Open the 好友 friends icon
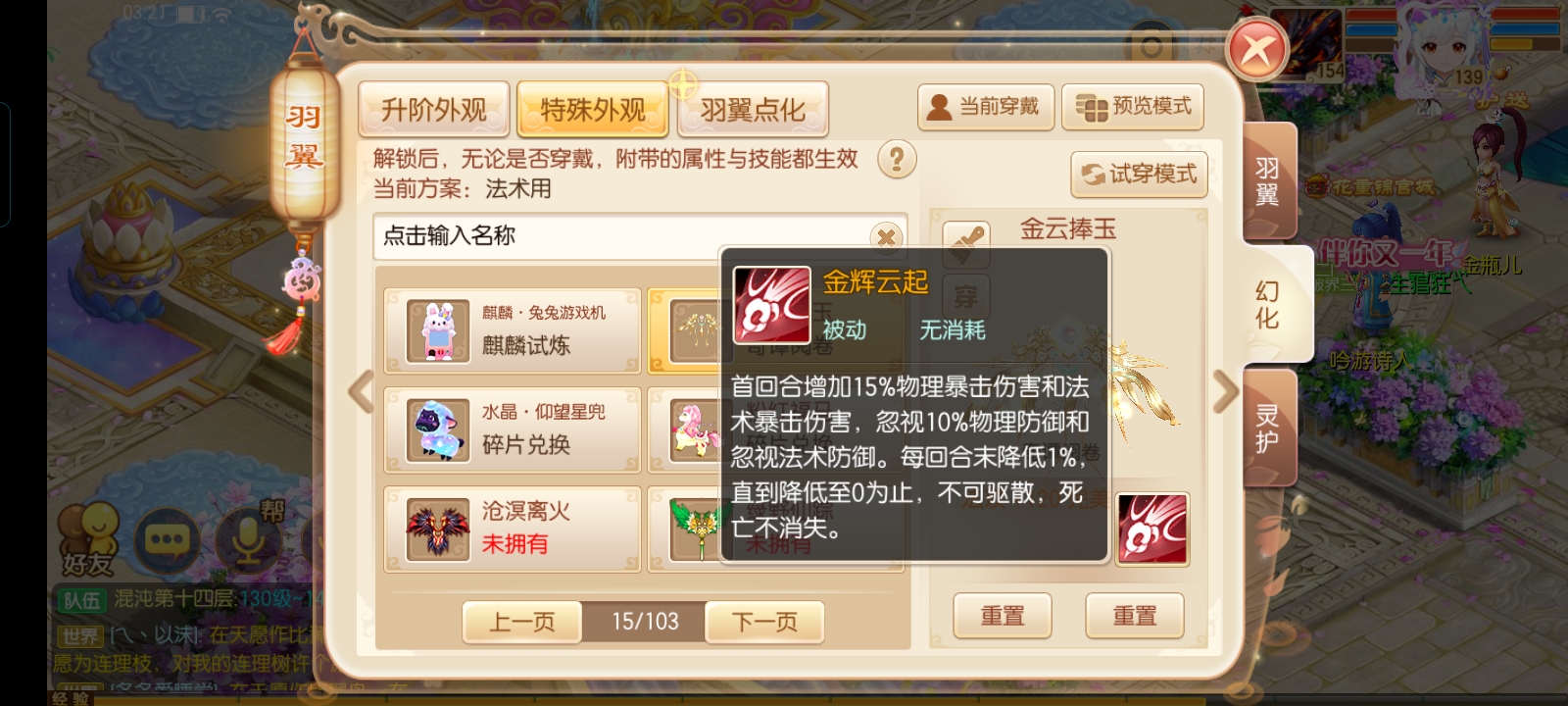The image size is (1568, 706). [x=88, y=538]
